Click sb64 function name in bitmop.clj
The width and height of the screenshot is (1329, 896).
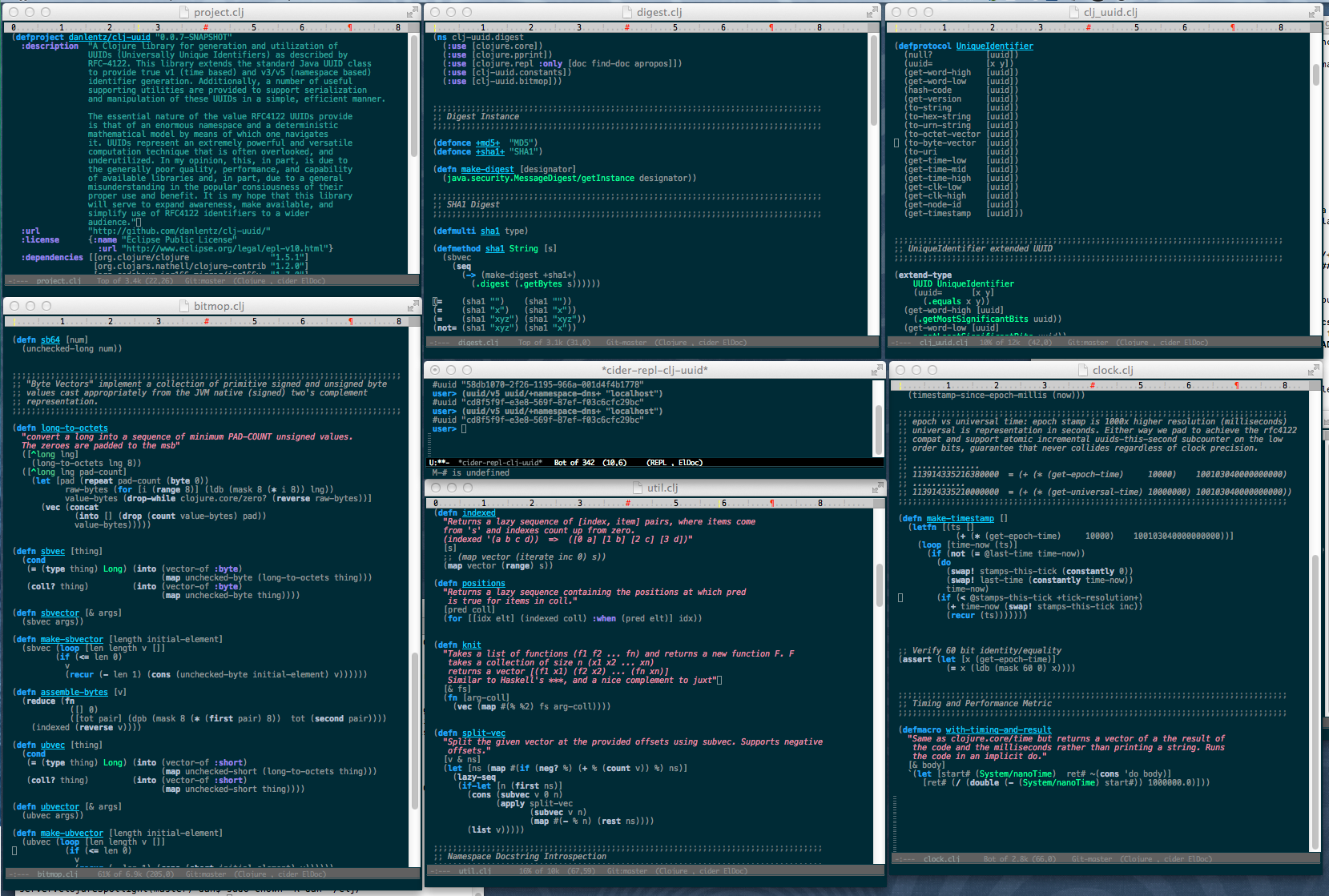[50, 340]
